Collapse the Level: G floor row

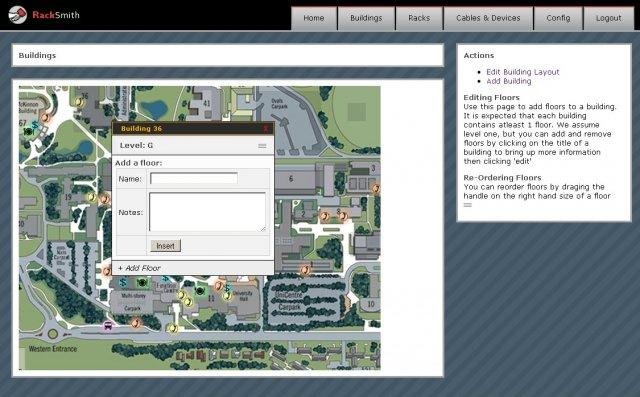point(192,145)
